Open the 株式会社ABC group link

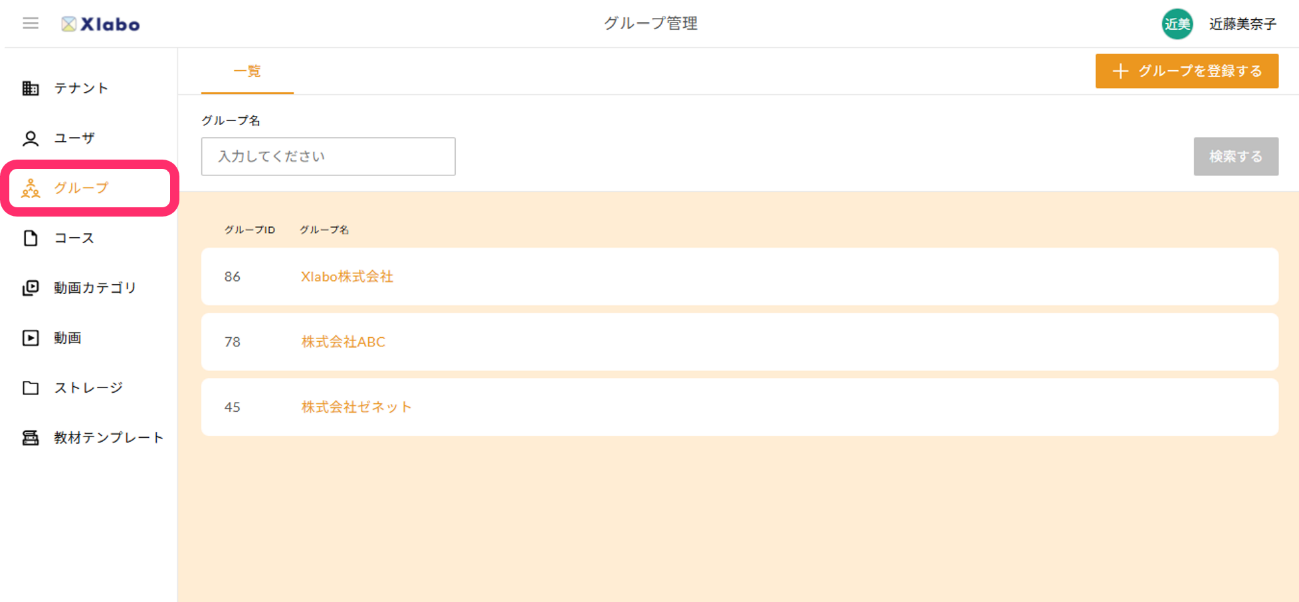click(343, 342)
